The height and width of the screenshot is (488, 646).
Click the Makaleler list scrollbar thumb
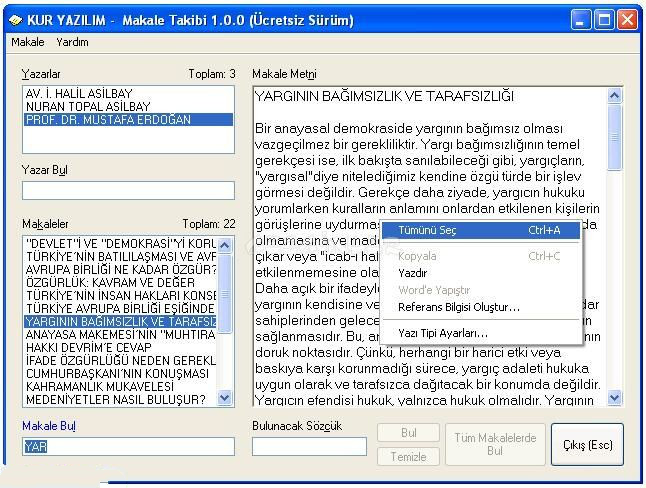click(x=225, y=294)
